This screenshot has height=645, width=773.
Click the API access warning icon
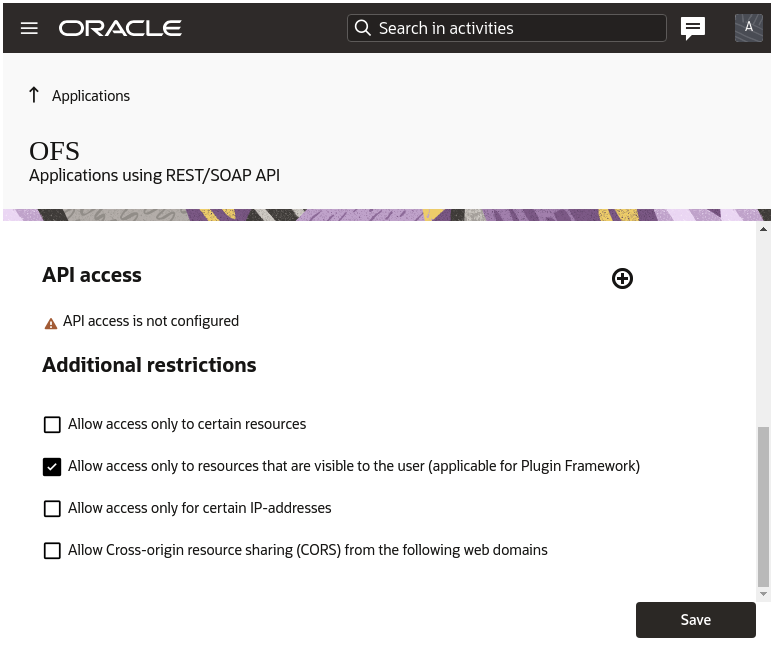[x=51, y=324]
